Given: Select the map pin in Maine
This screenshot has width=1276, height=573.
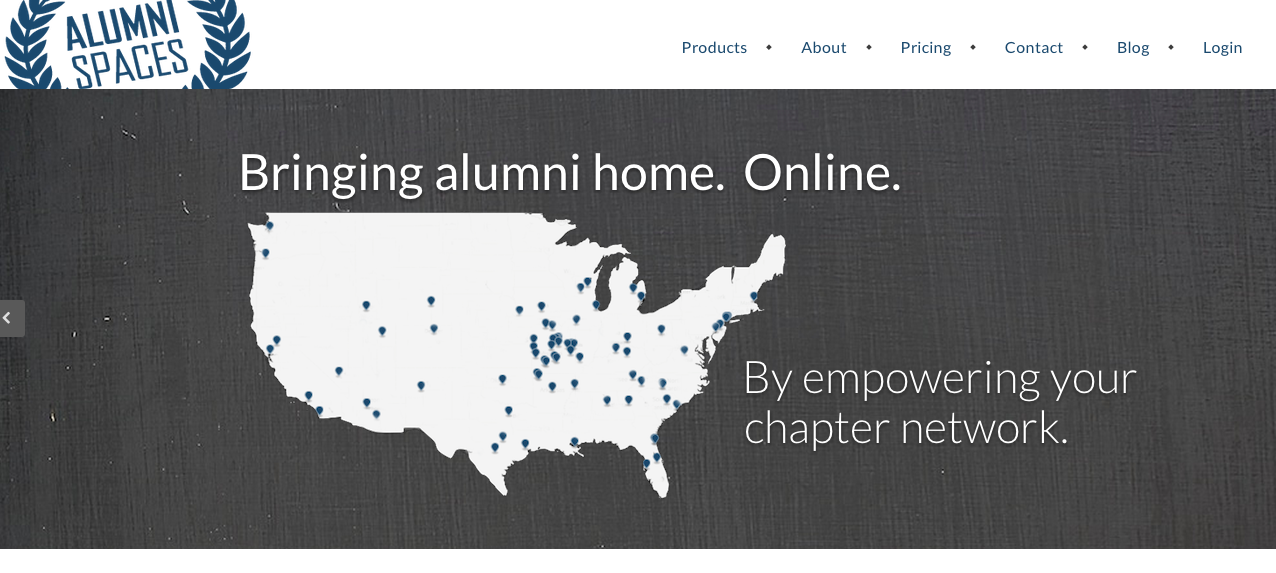Looking at the screenshot, I should 754,296.
